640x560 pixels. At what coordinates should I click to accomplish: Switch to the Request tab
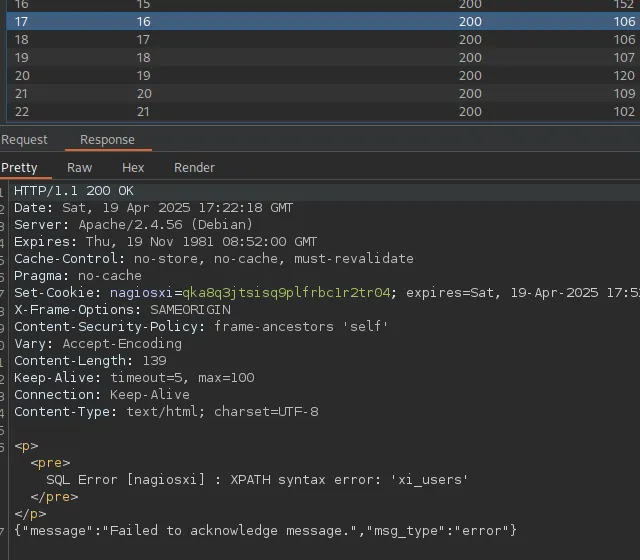pyautogui.click(x=24, y=140)
